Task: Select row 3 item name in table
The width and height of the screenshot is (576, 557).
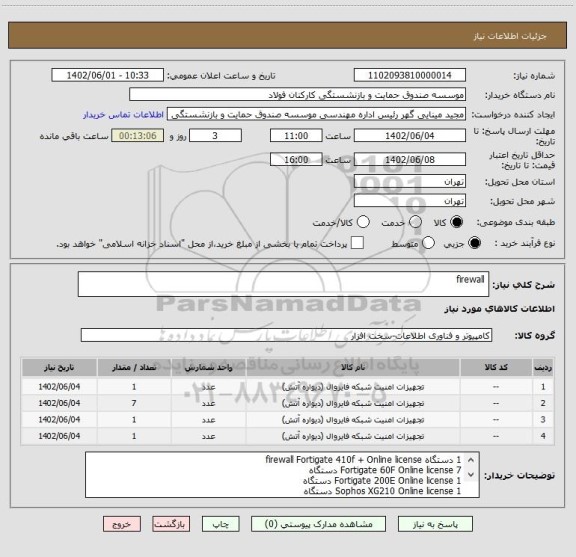Action: point(353,420)
